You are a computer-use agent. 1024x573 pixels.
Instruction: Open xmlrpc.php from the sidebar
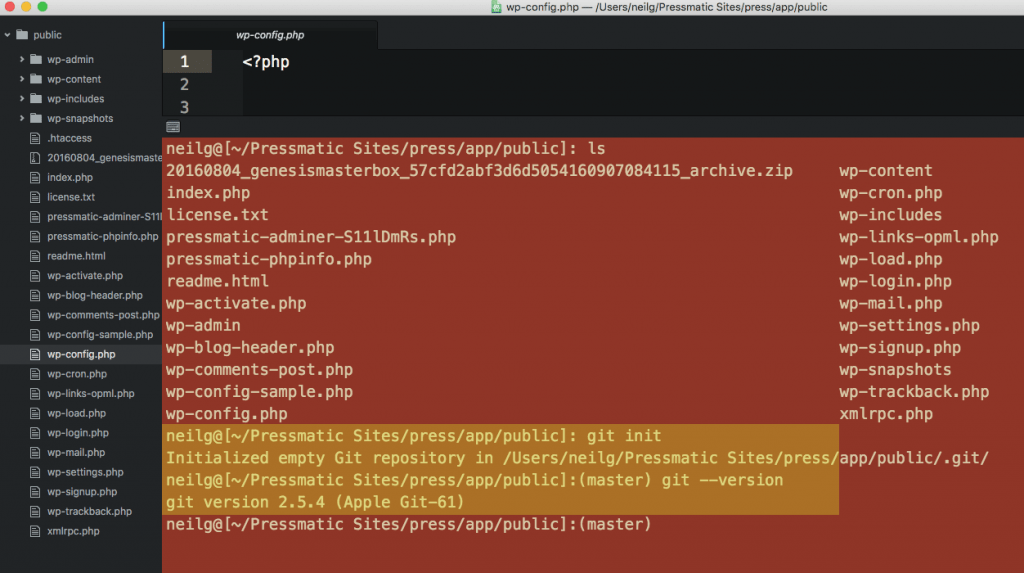point(73,531)
